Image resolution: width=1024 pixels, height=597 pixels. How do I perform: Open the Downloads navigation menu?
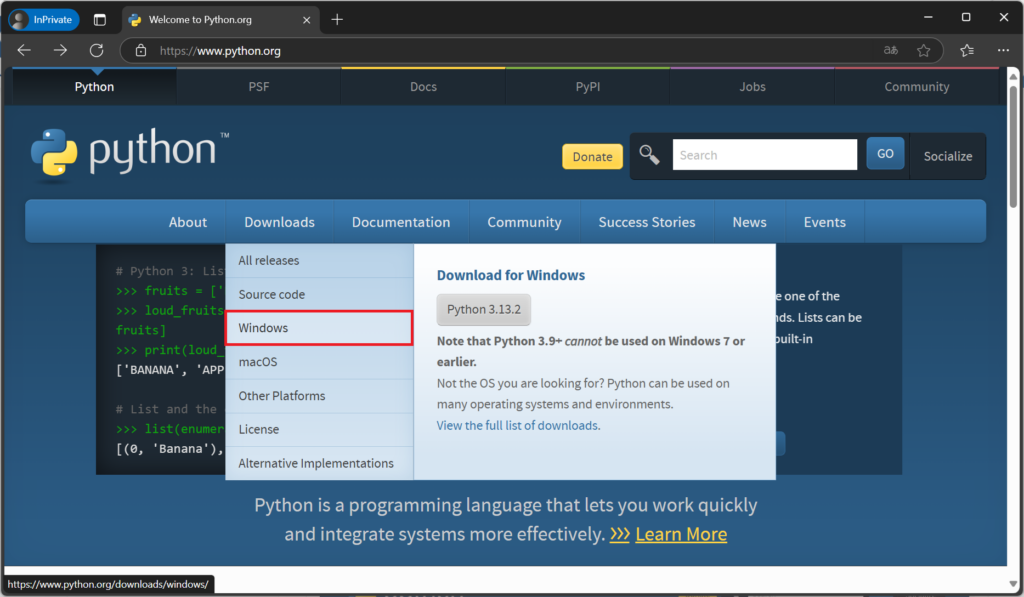(x=280, y=222)
